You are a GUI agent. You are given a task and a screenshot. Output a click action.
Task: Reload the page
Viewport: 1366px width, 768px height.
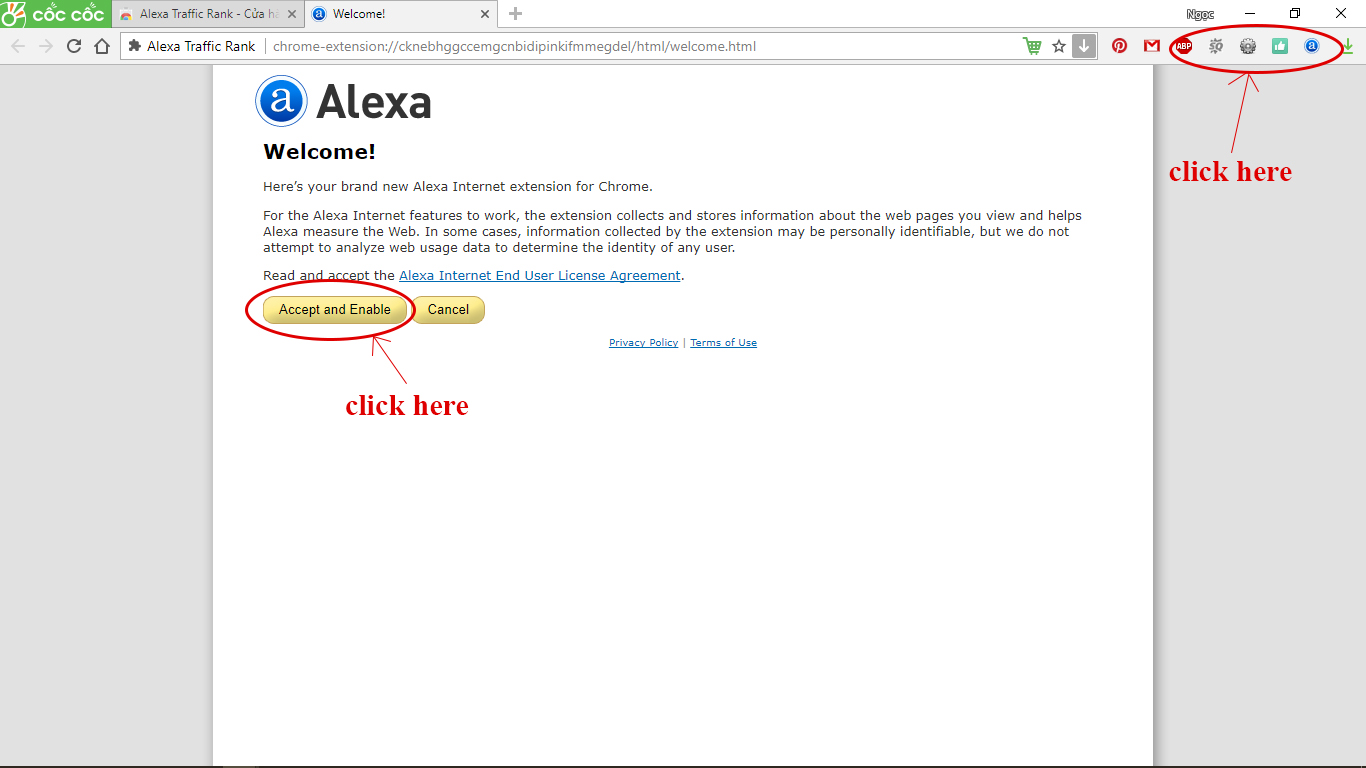74,46
